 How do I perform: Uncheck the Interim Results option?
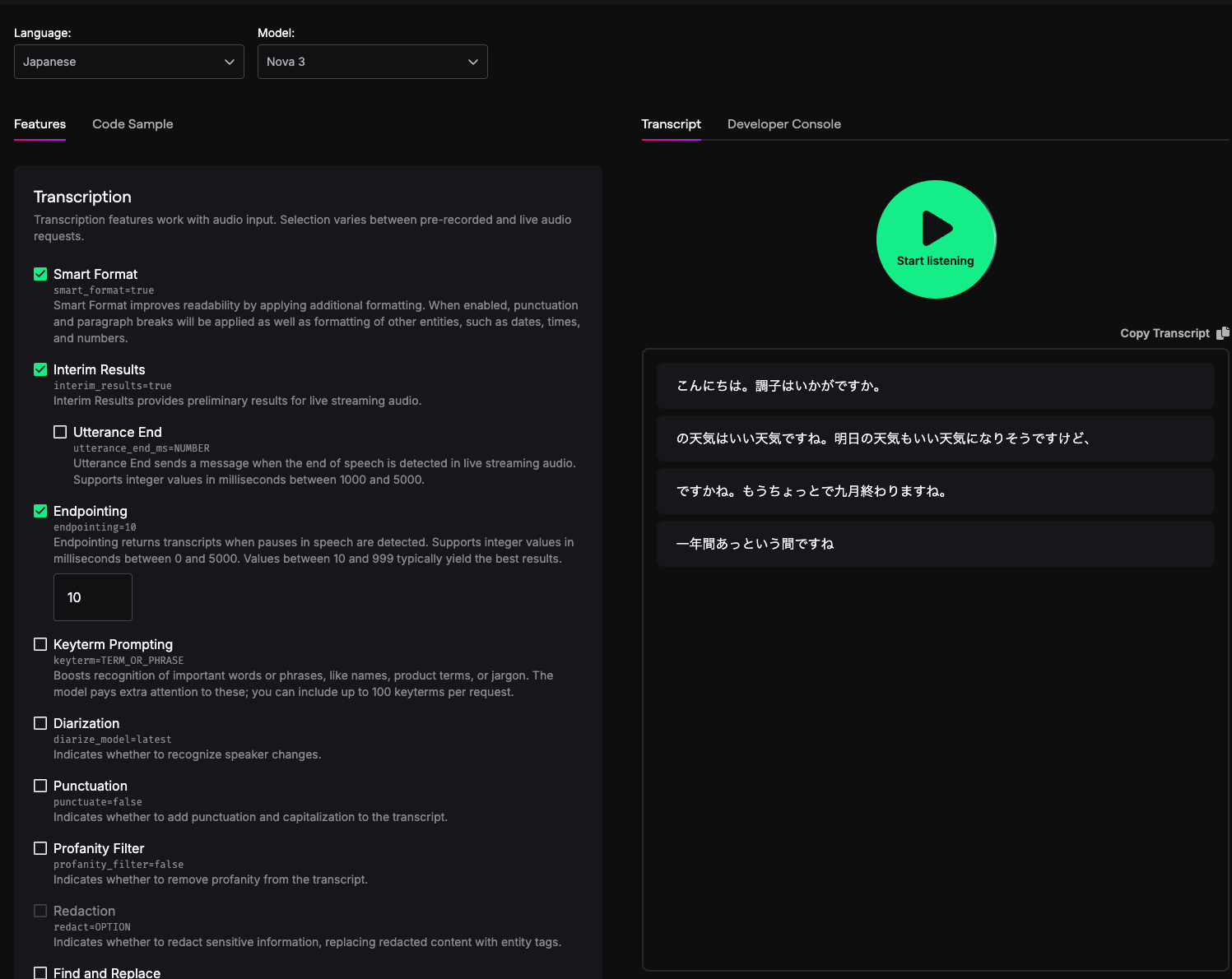40,369
